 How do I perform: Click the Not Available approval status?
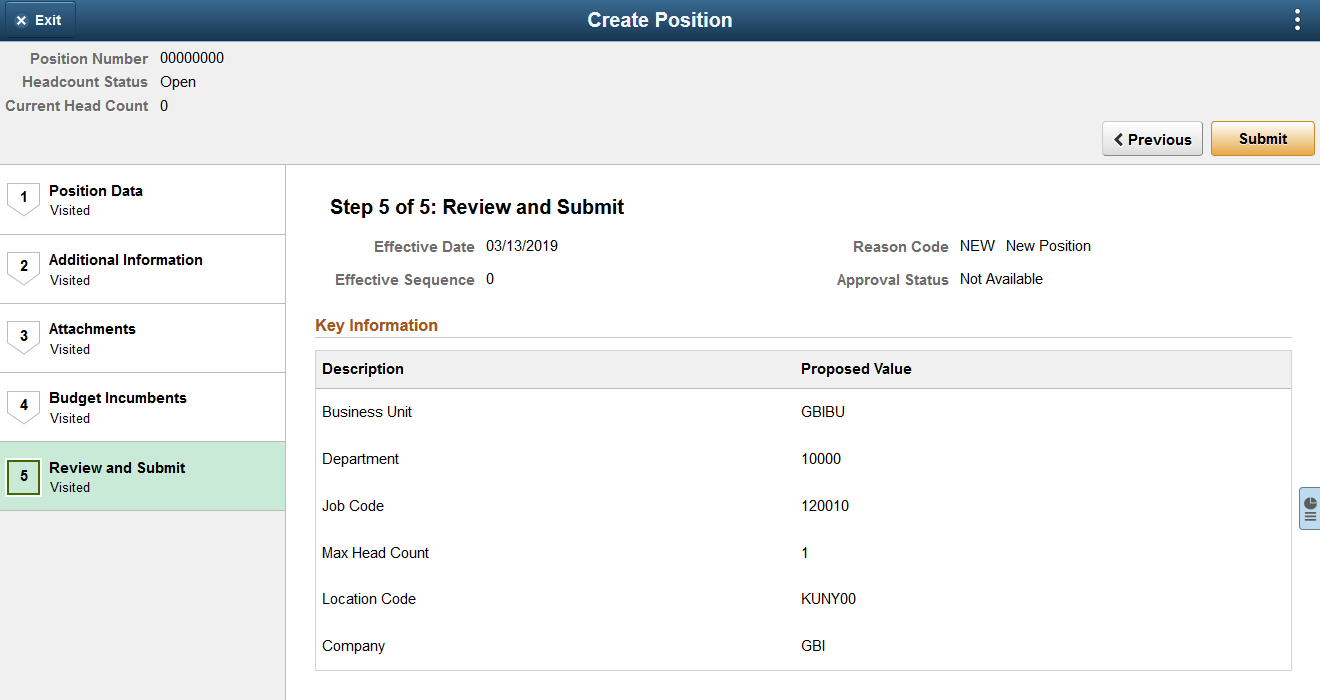(x=1001, y=279)
